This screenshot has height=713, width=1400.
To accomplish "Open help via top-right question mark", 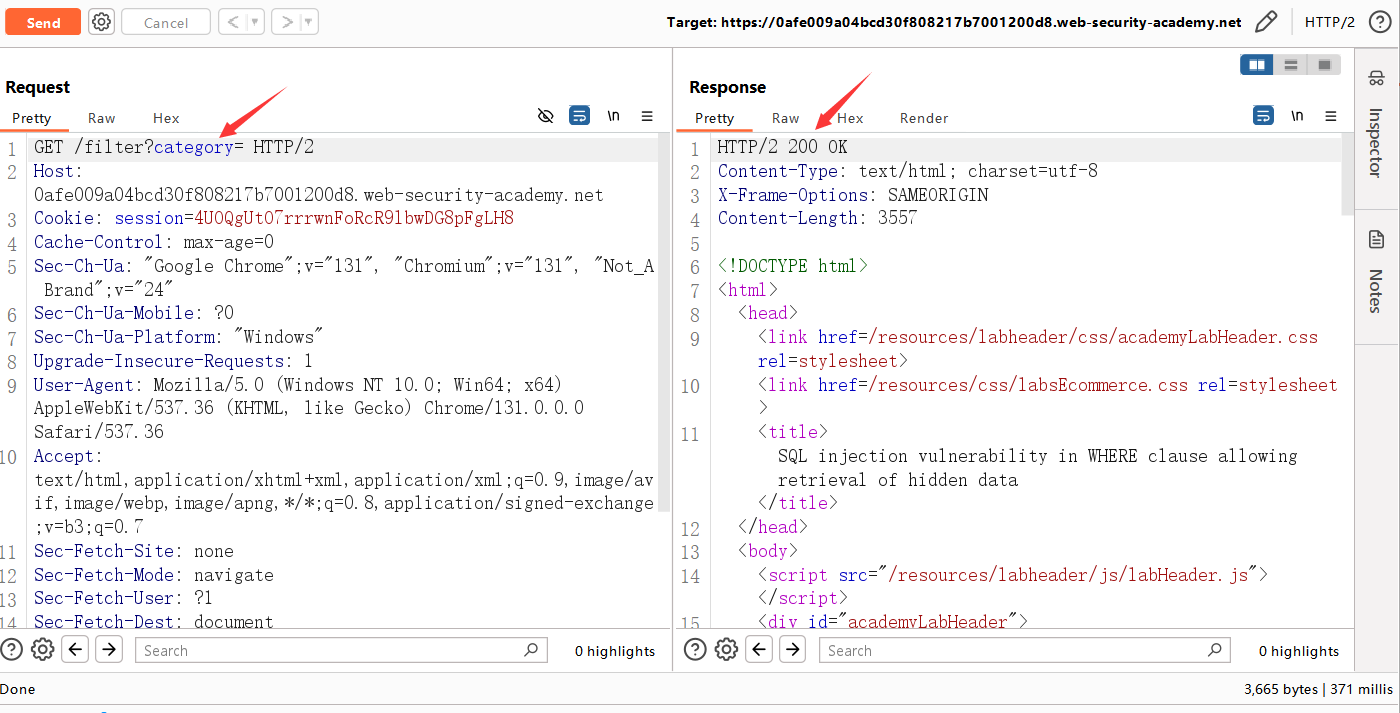I will coord(1380,22).
